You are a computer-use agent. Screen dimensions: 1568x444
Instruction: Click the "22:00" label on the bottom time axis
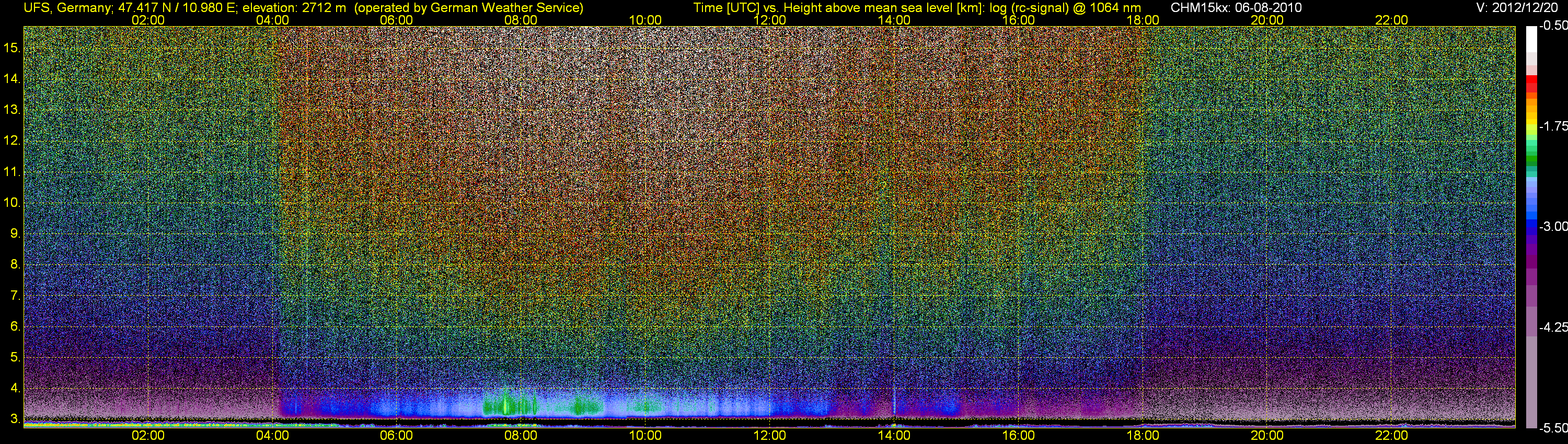click(x=1391, y=436)
